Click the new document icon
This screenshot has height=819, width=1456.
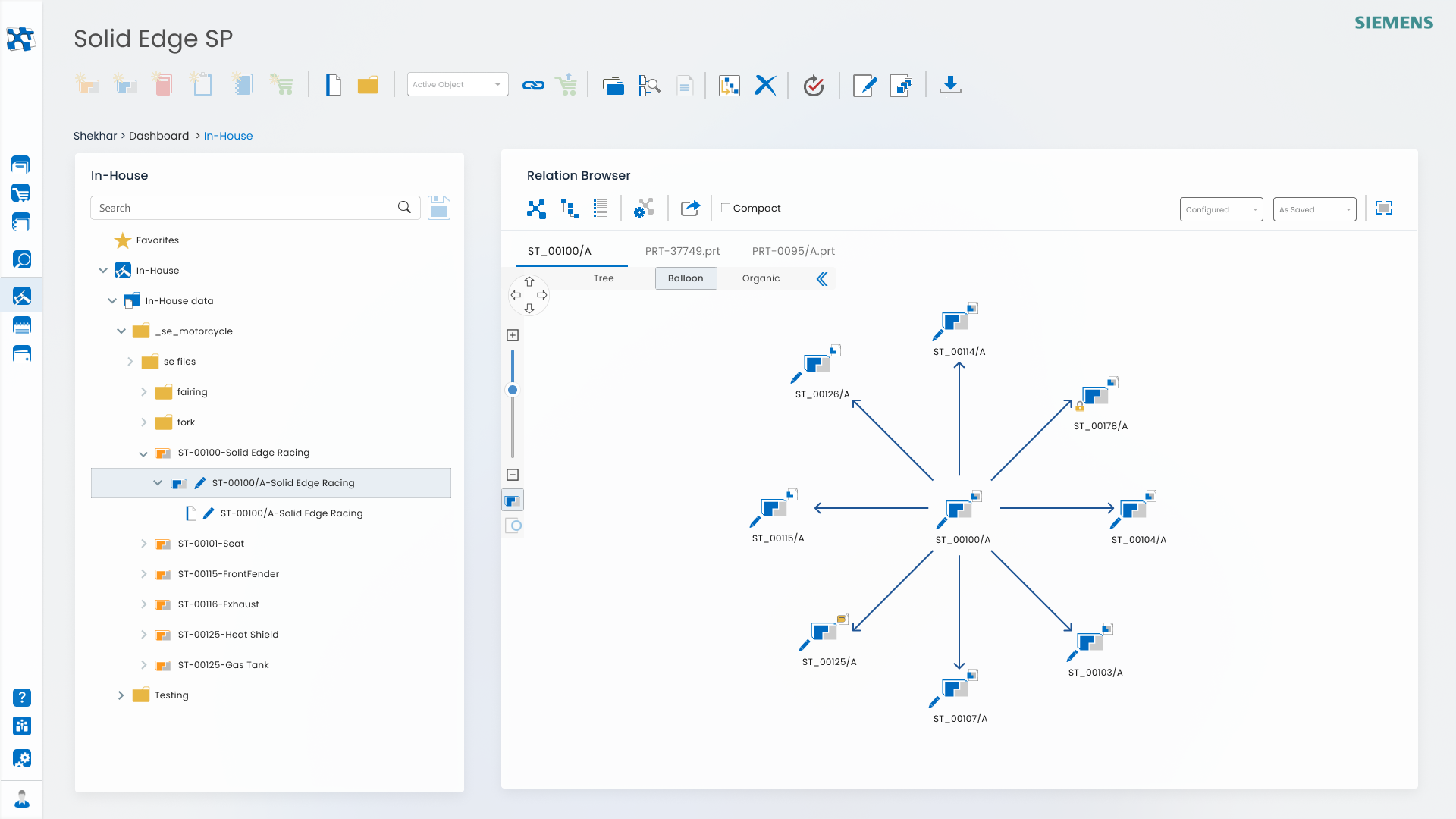pyautogui.click(x=333, y=85)
